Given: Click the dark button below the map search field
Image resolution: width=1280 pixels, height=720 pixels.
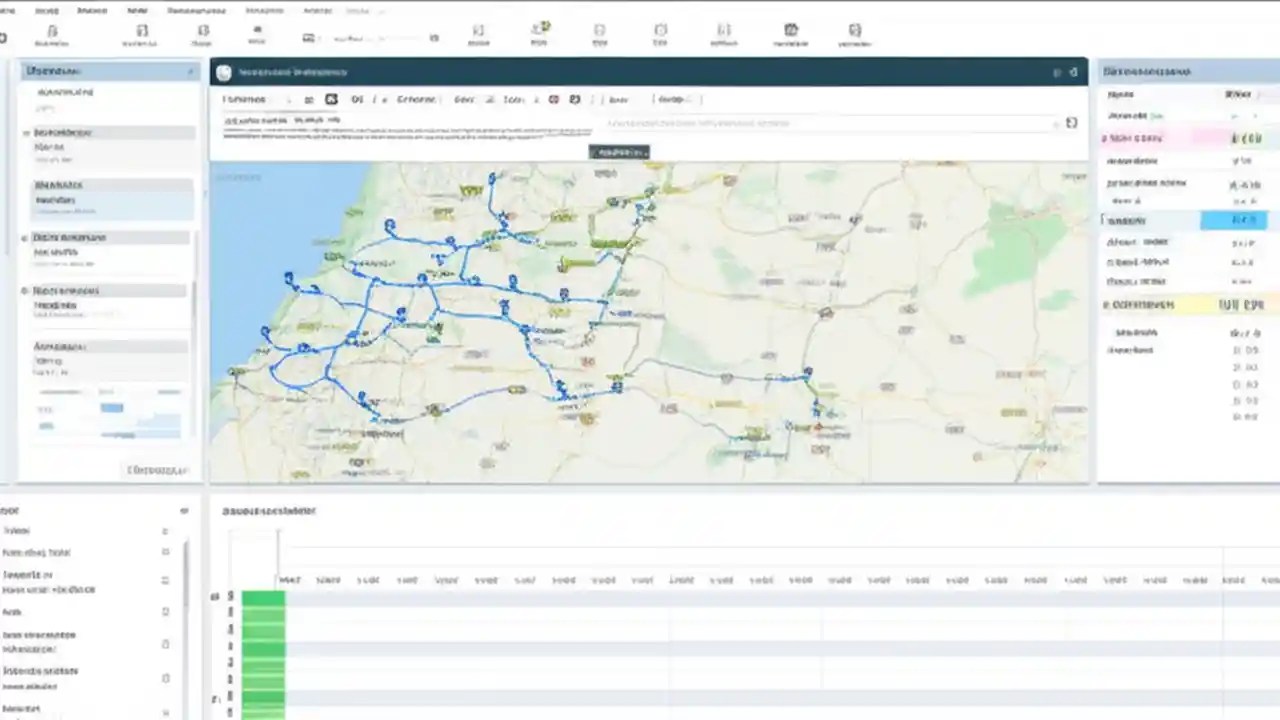Looking at the screenshot, I should [x=619, y=152].
